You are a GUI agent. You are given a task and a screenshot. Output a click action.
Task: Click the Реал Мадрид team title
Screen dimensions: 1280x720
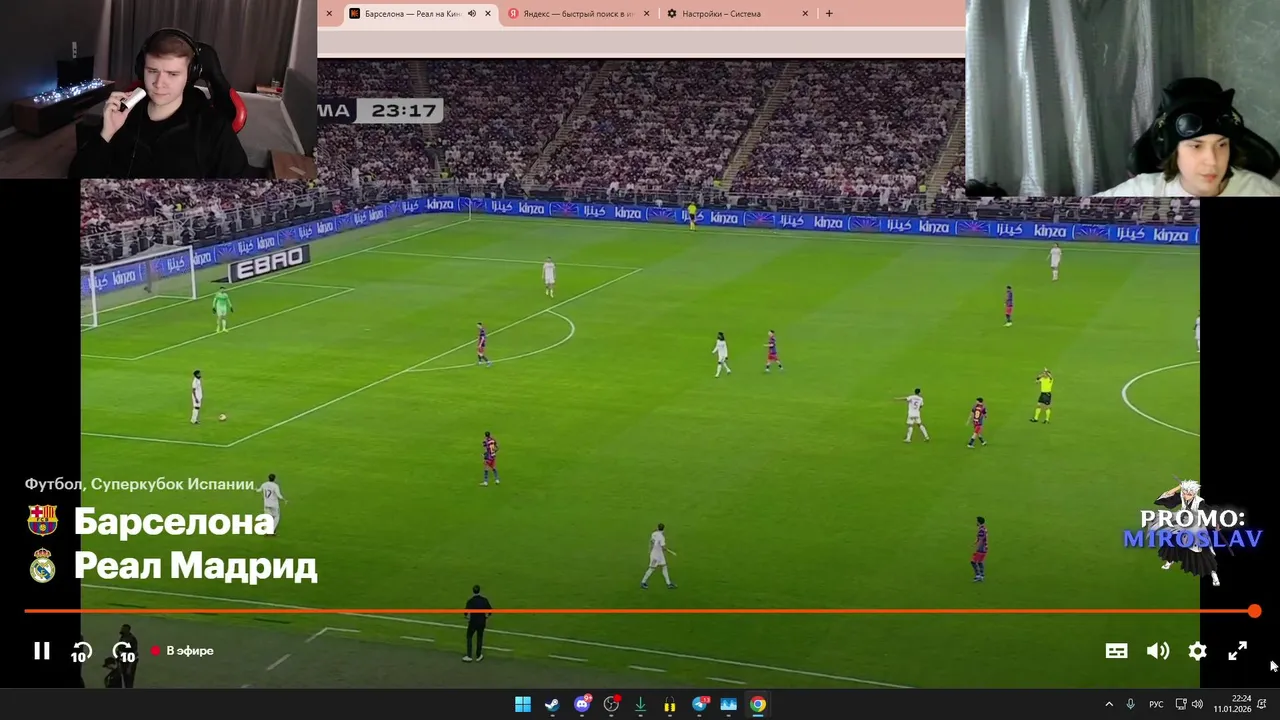click(195, 566)
